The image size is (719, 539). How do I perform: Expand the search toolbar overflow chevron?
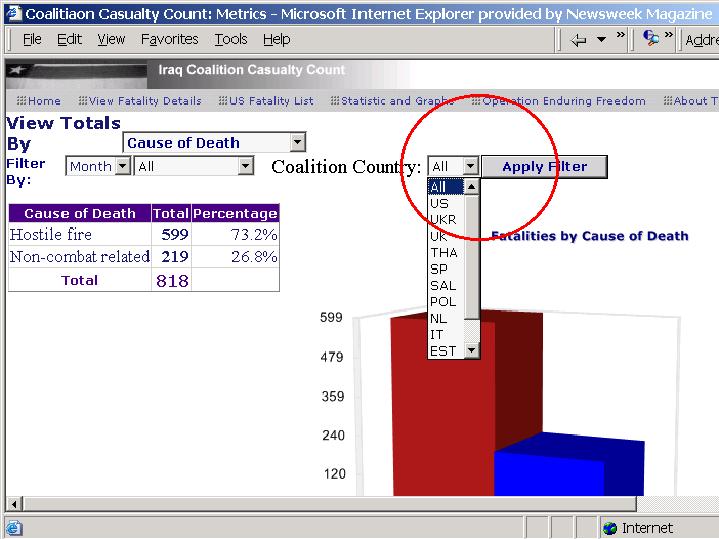[x=669, y=34]
